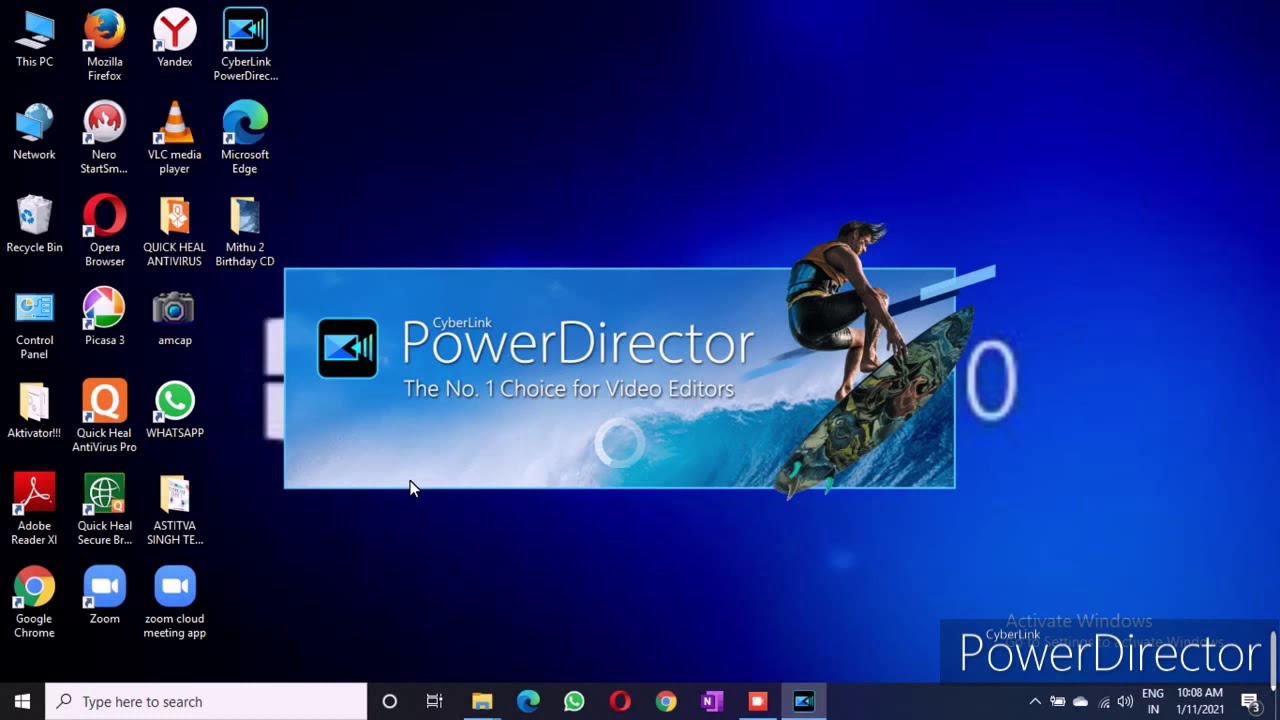
Task: Open battery status in tray
Action: [x=1057, y=702]
